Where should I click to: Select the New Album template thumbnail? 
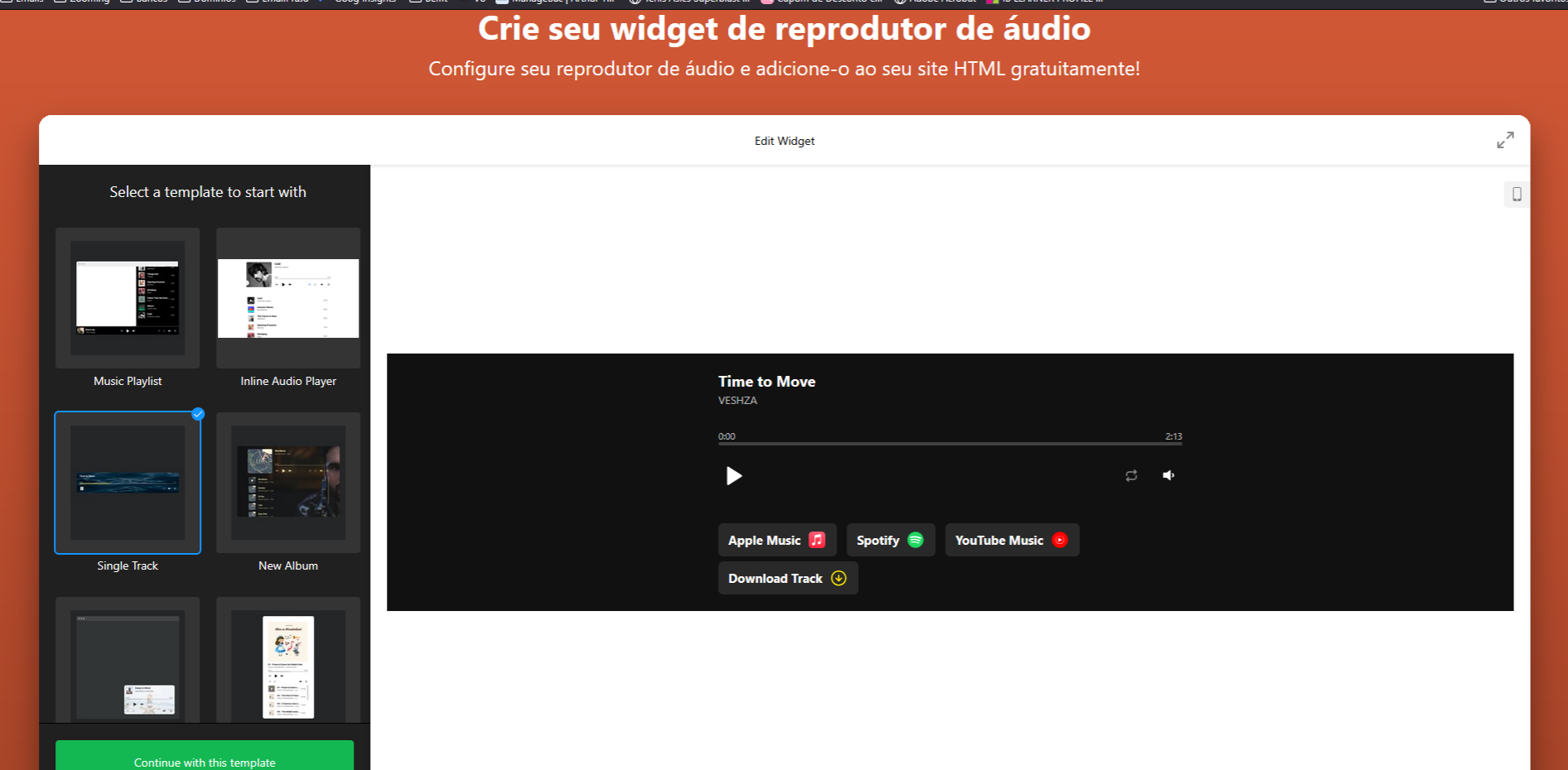click(x=288, y=483)
